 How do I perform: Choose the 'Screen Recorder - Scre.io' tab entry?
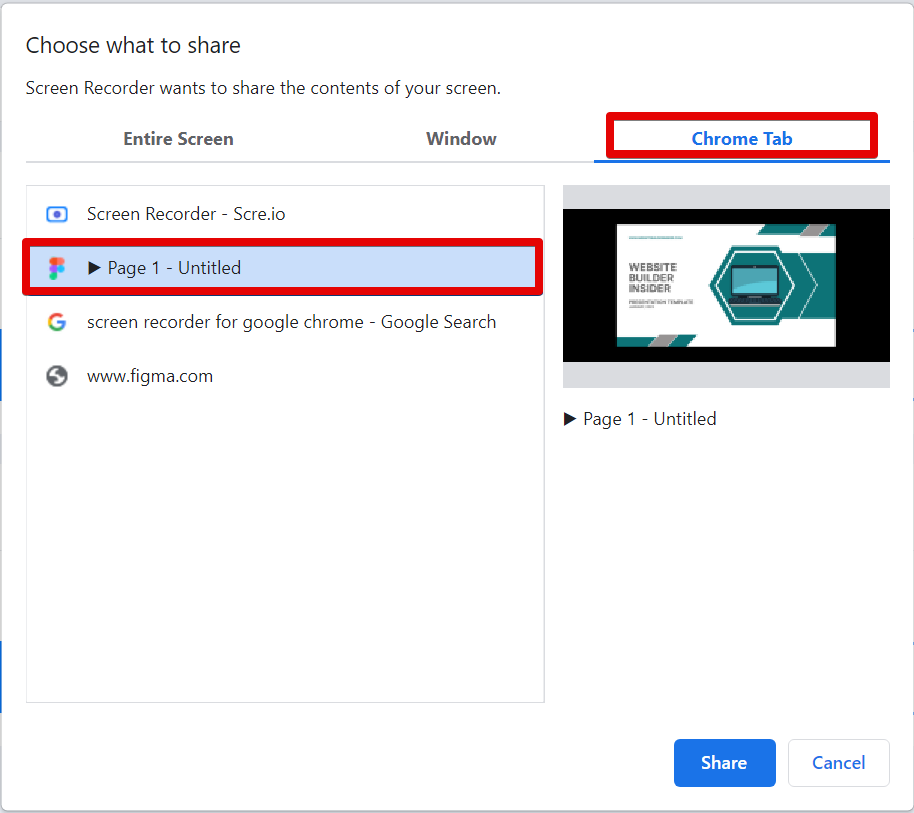tap(186, 214)
